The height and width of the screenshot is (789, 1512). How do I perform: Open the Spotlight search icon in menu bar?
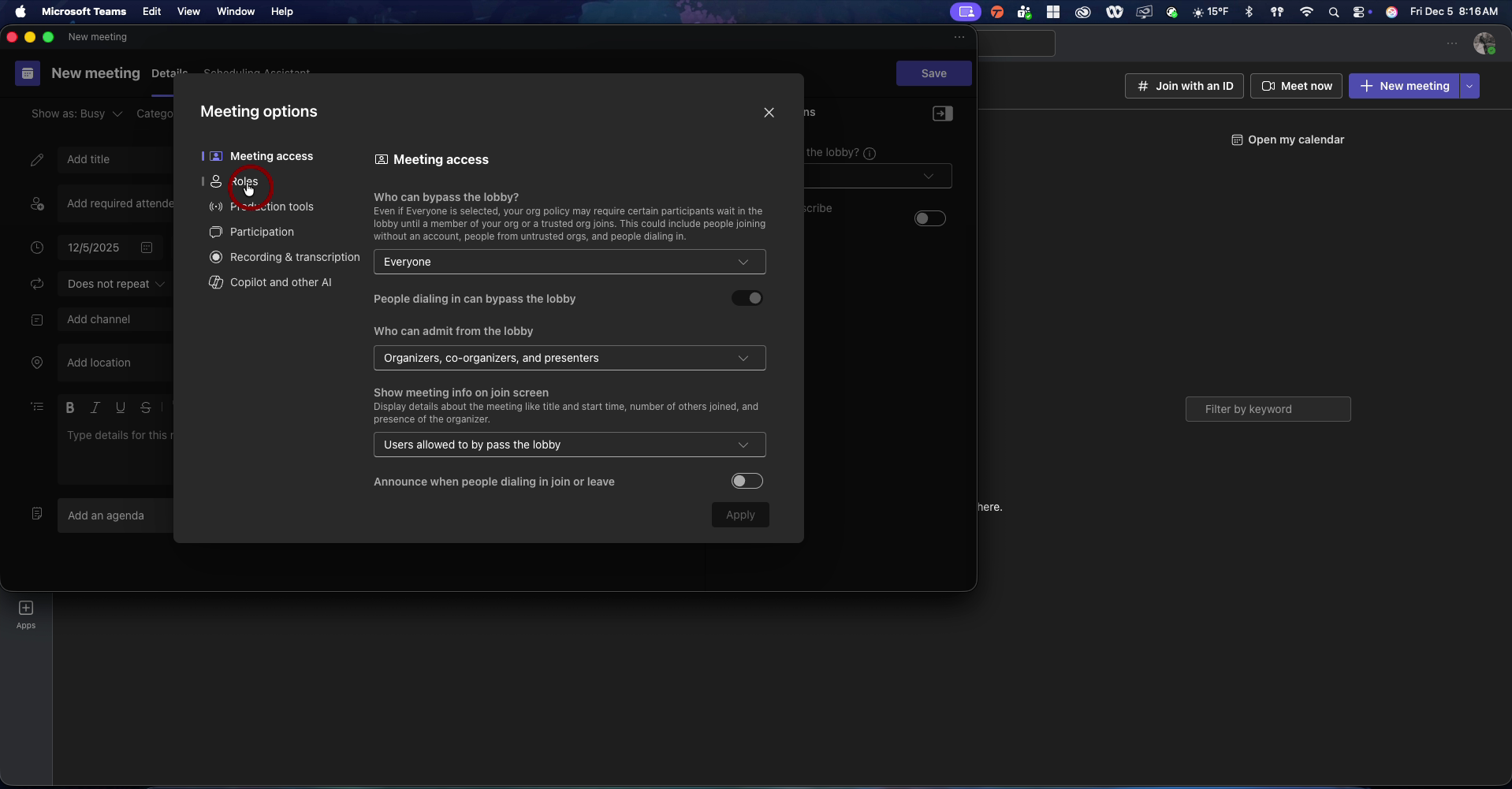[1334, 12]
